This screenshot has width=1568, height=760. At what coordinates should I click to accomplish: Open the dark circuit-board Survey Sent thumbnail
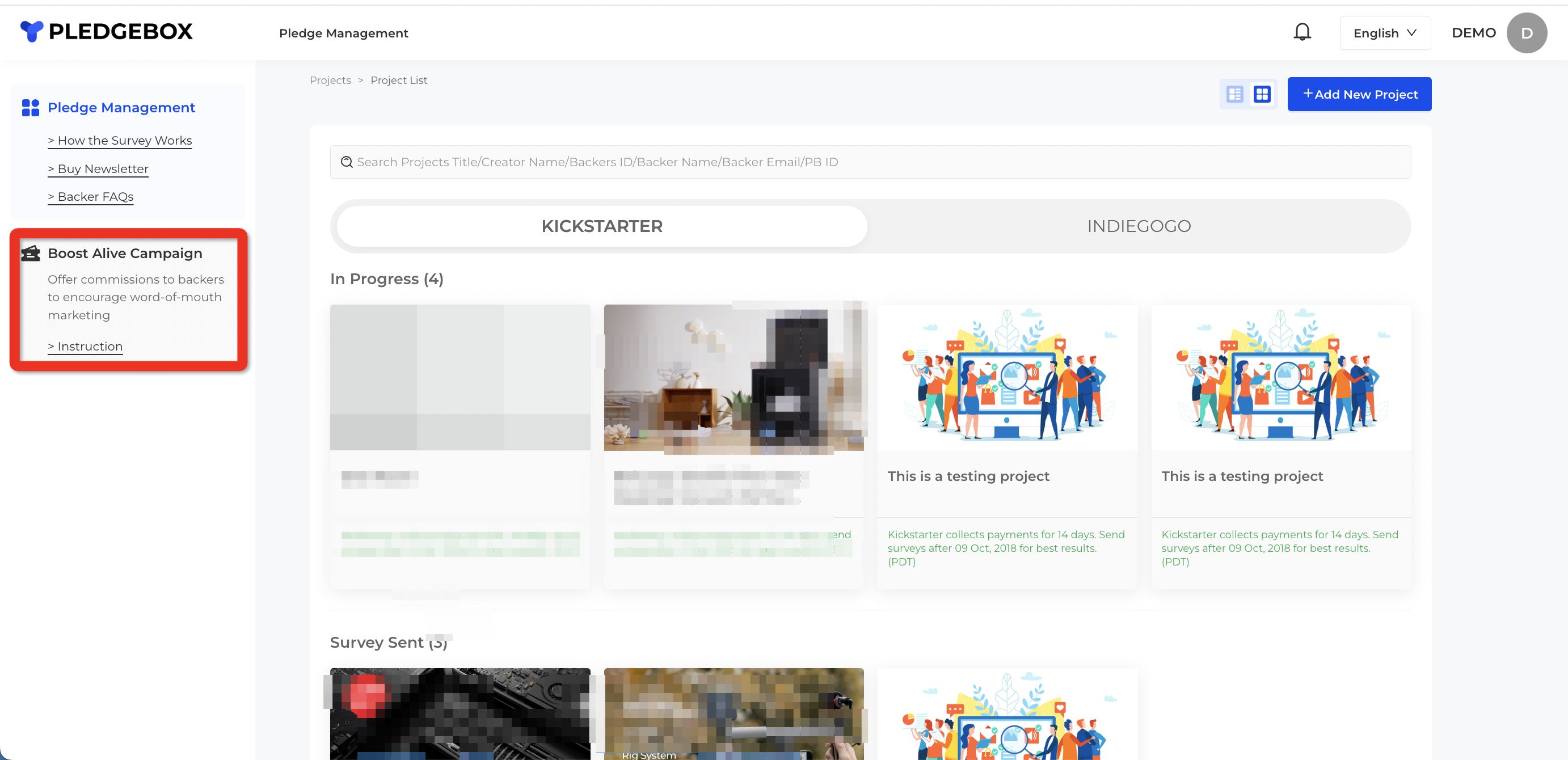pos(460,713)
